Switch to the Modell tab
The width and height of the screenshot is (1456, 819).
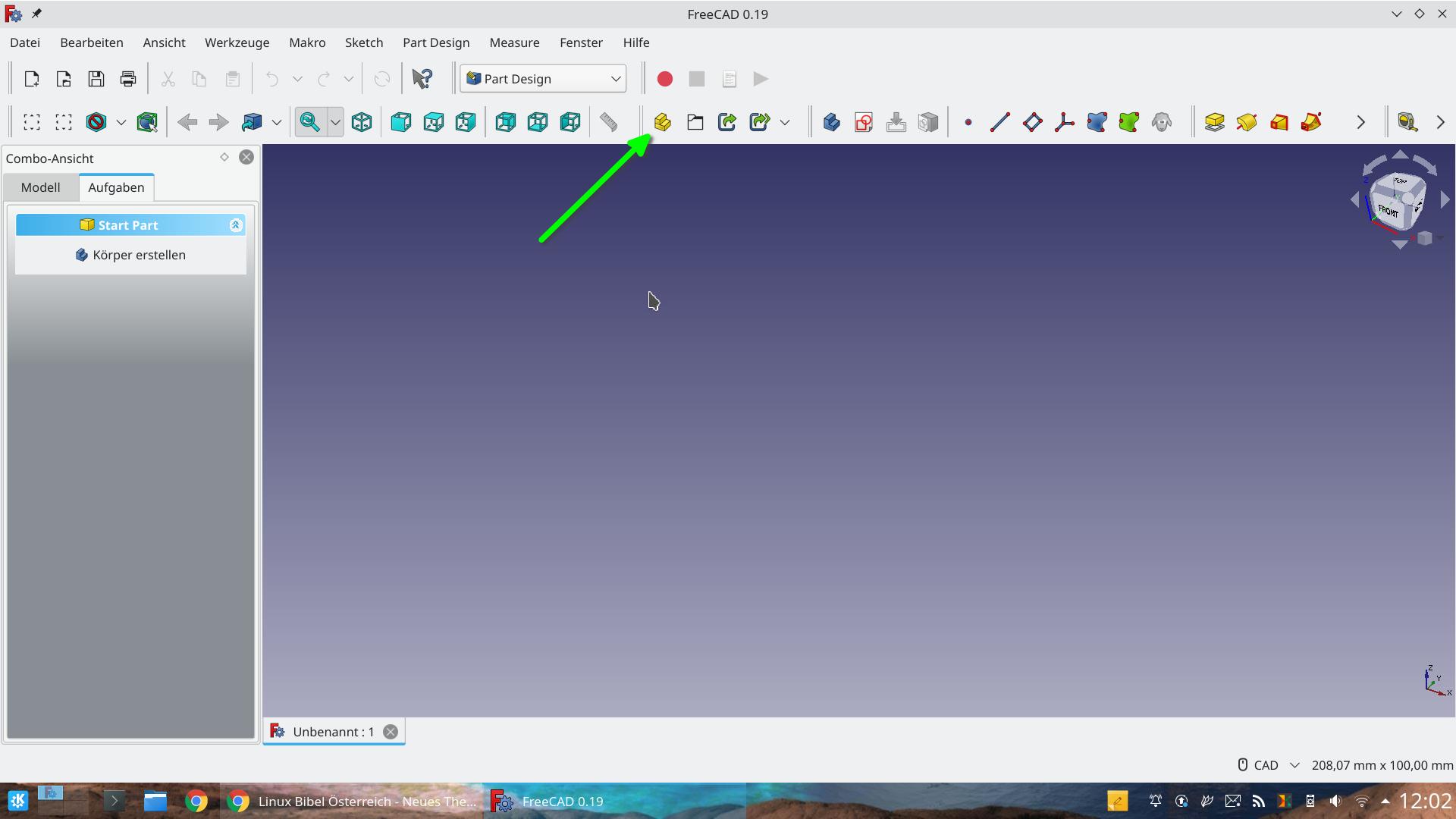(x=40, y=187)
